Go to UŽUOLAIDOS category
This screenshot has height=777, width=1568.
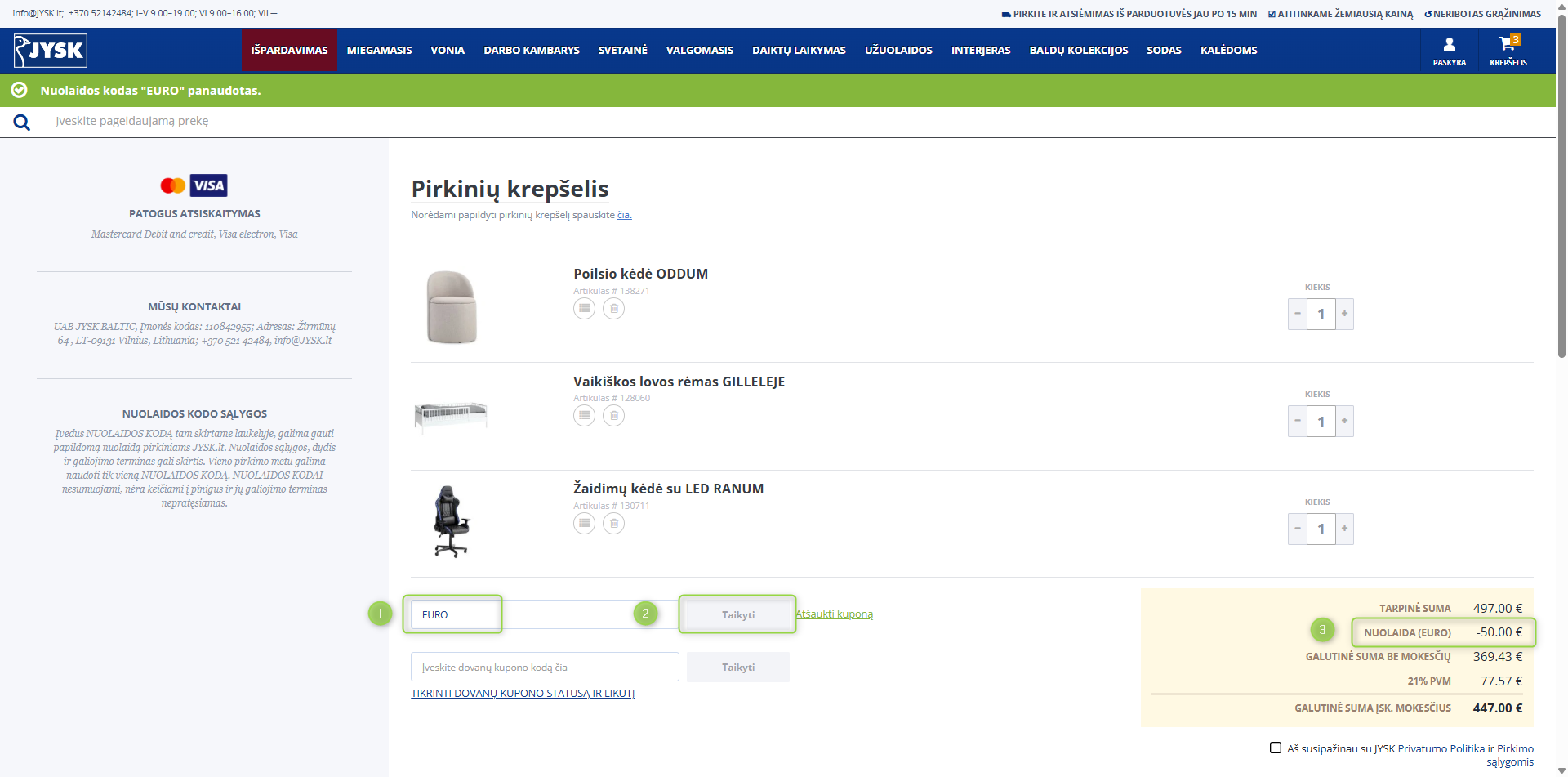898,51
